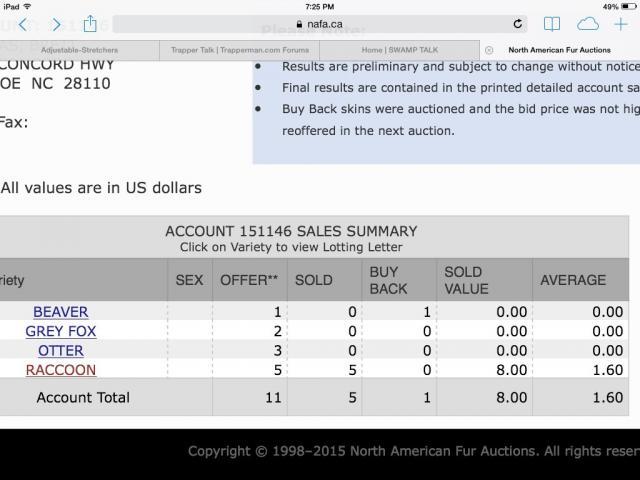
Task: Tap the Safari forward arrow
Action: coord(56,24)
